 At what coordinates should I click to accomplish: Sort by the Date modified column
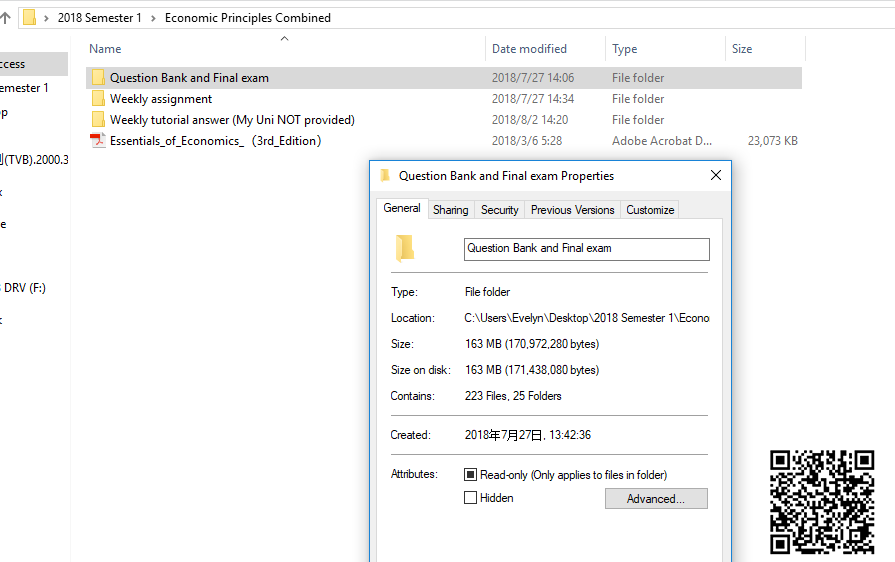coord(529,49)
